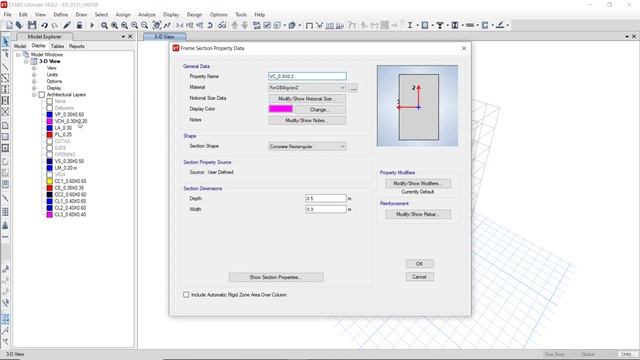Viewport: 640px width, 360px height.
Task: Click the ETABS logo in dialog title
Action: click(x=176, y=48)
